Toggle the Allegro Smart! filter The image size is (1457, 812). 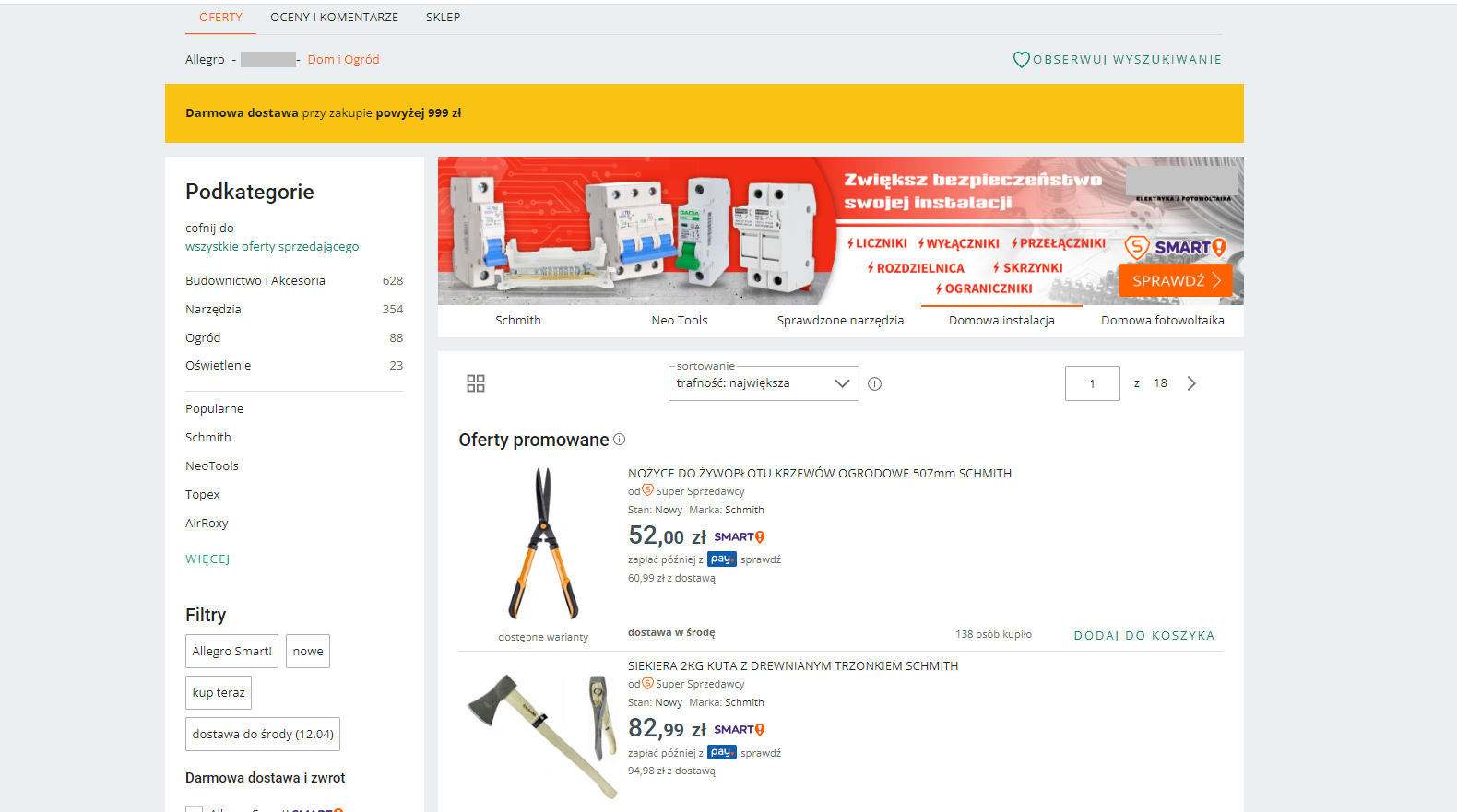click(x=232, y=652)
